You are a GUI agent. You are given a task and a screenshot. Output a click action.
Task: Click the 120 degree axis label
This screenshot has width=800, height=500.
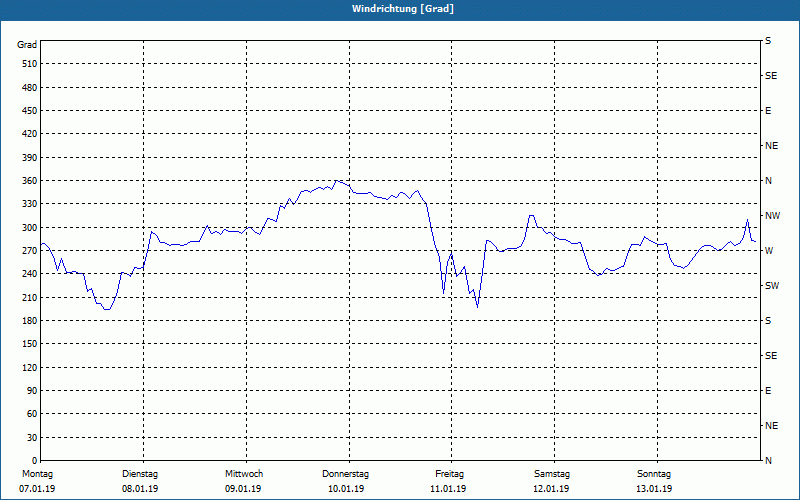pos(30,367)
